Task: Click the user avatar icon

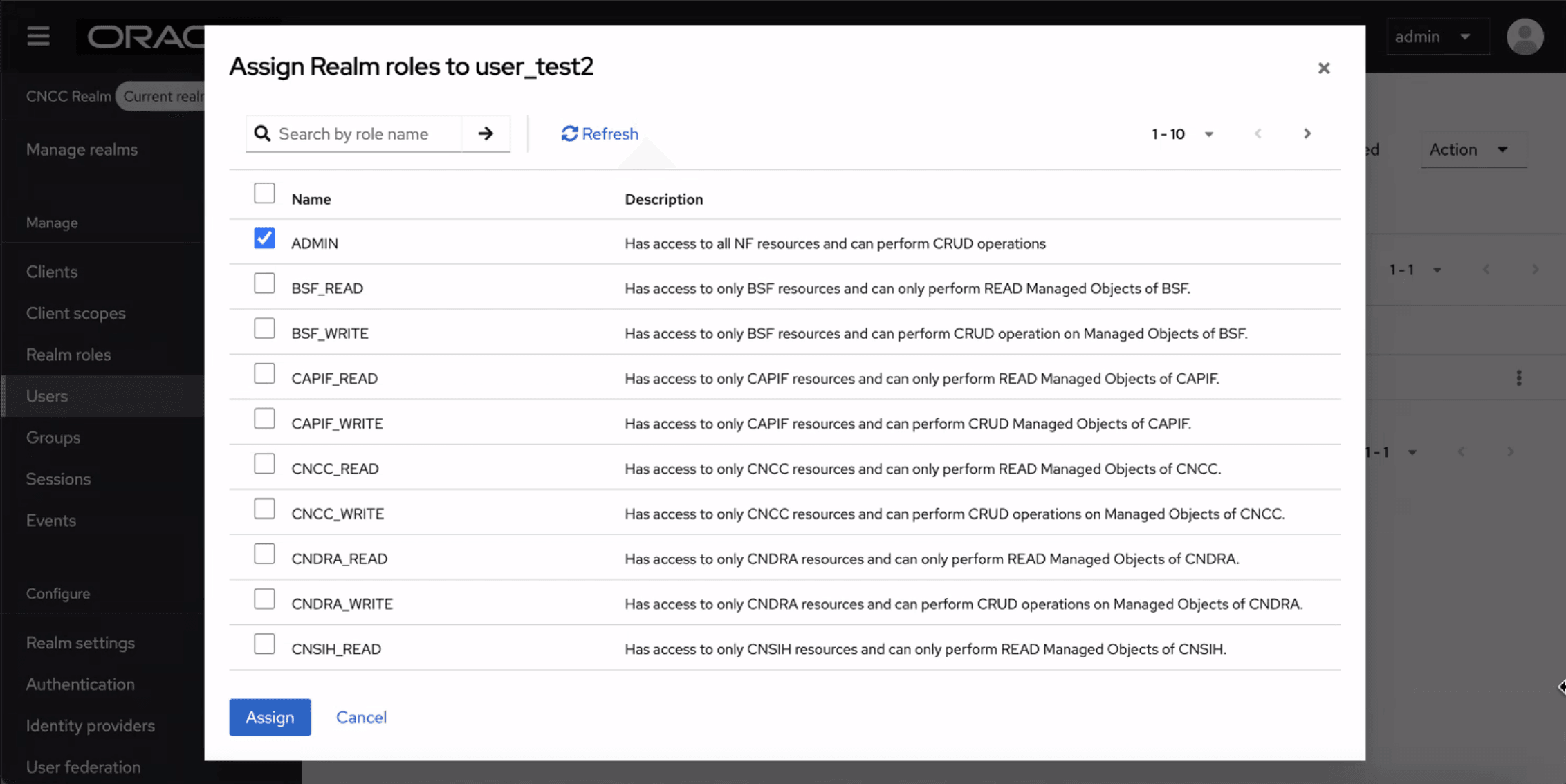Action: tap(1524, 37)
